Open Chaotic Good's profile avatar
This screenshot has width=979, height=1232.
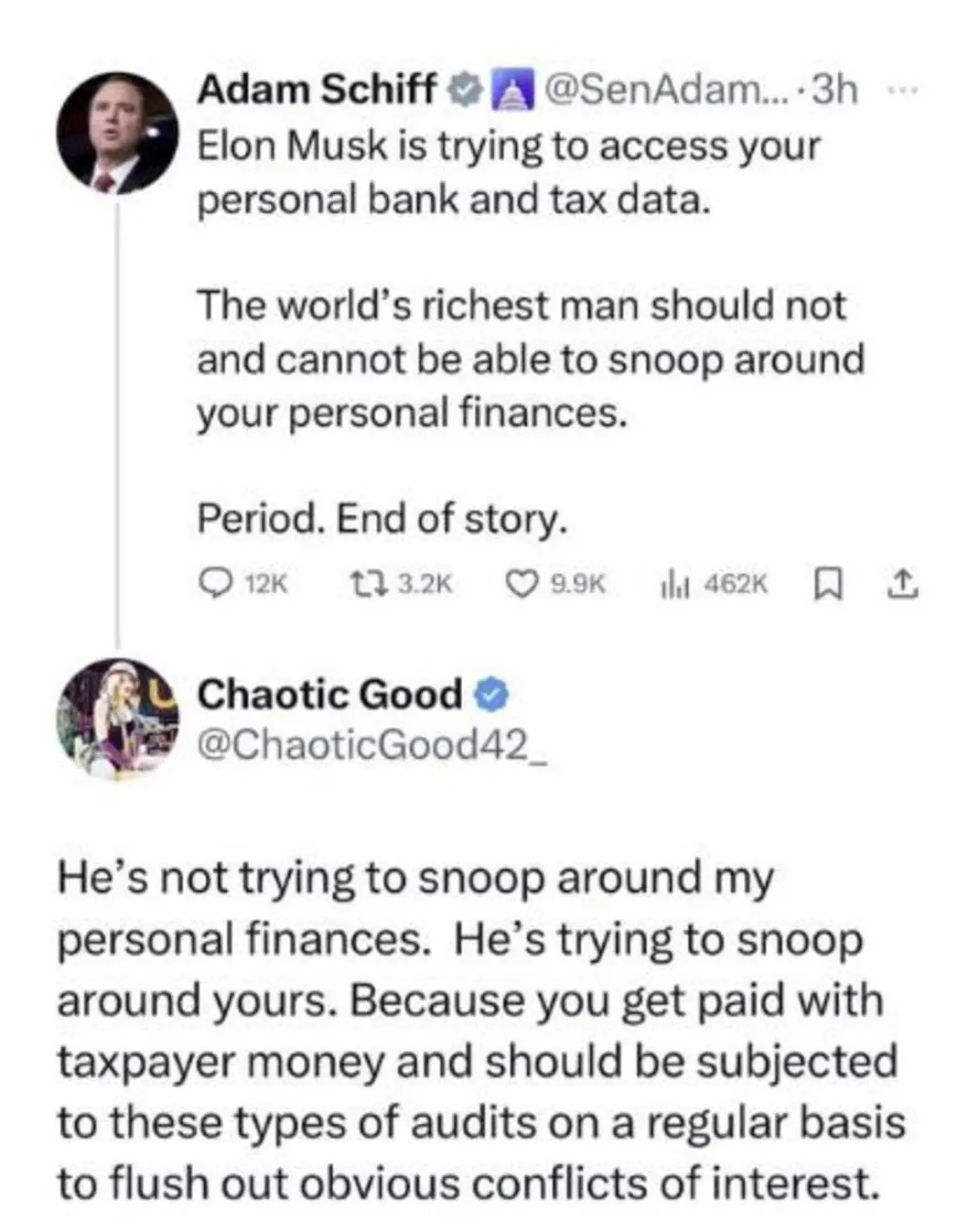[x=116, y=718]
